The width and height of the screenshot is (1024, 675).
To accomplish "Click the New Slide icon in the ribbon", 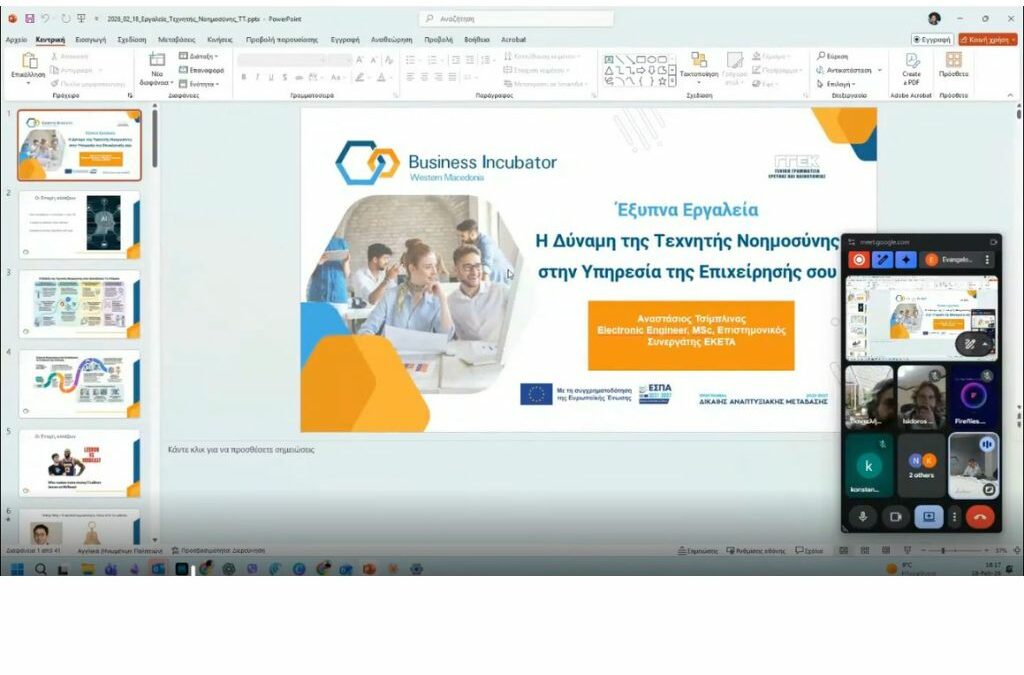I will (x=157, y=63).
